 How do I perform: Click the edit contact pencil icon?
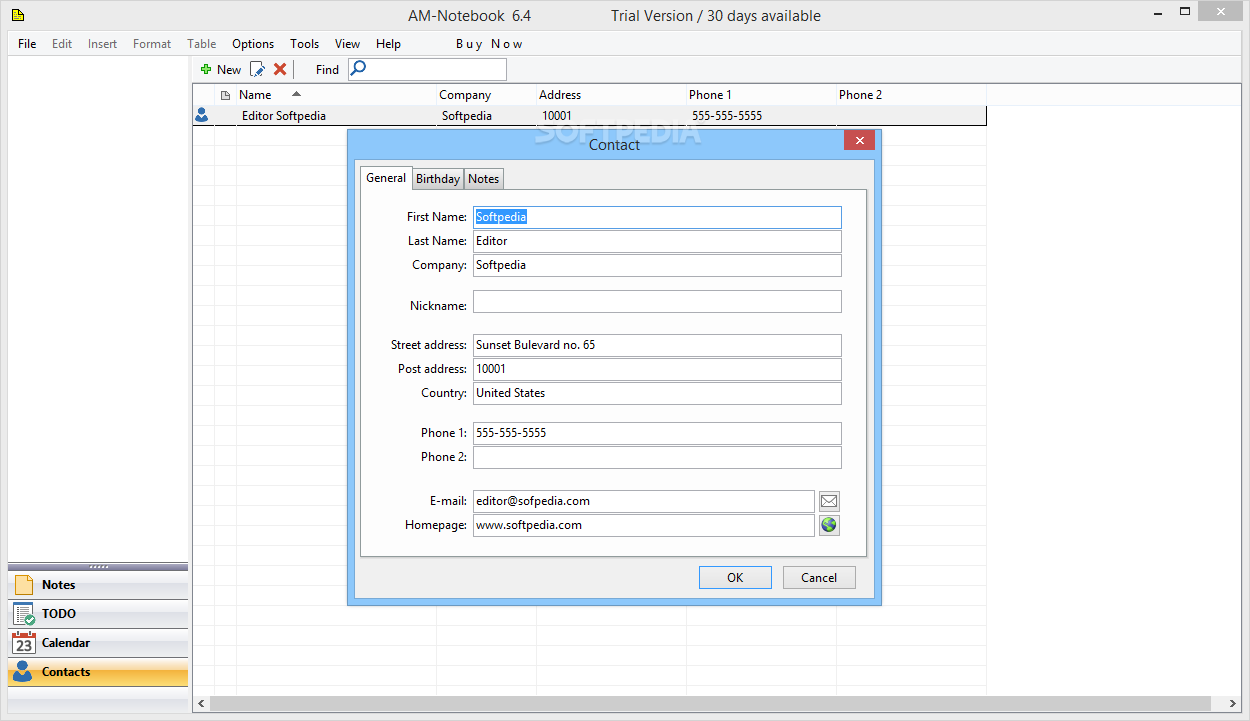[x=257, y=69]
